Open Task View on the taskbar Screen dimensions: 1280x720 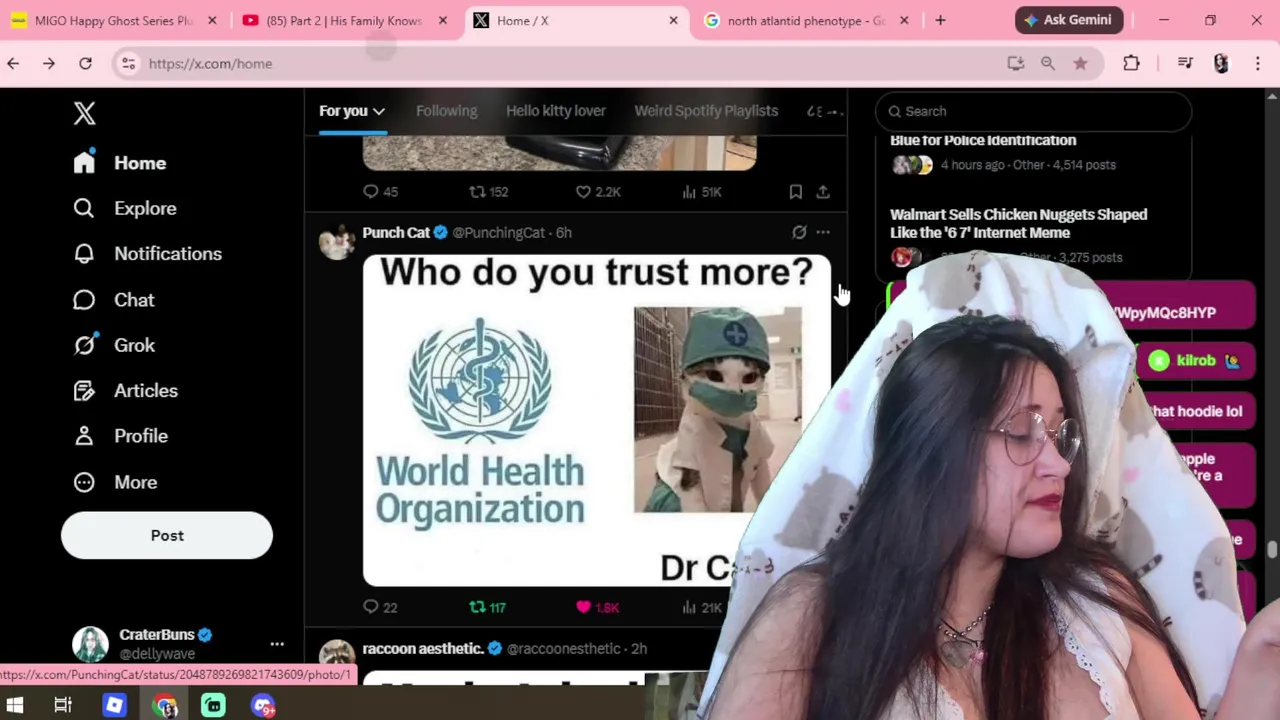(x=63, y=706)
